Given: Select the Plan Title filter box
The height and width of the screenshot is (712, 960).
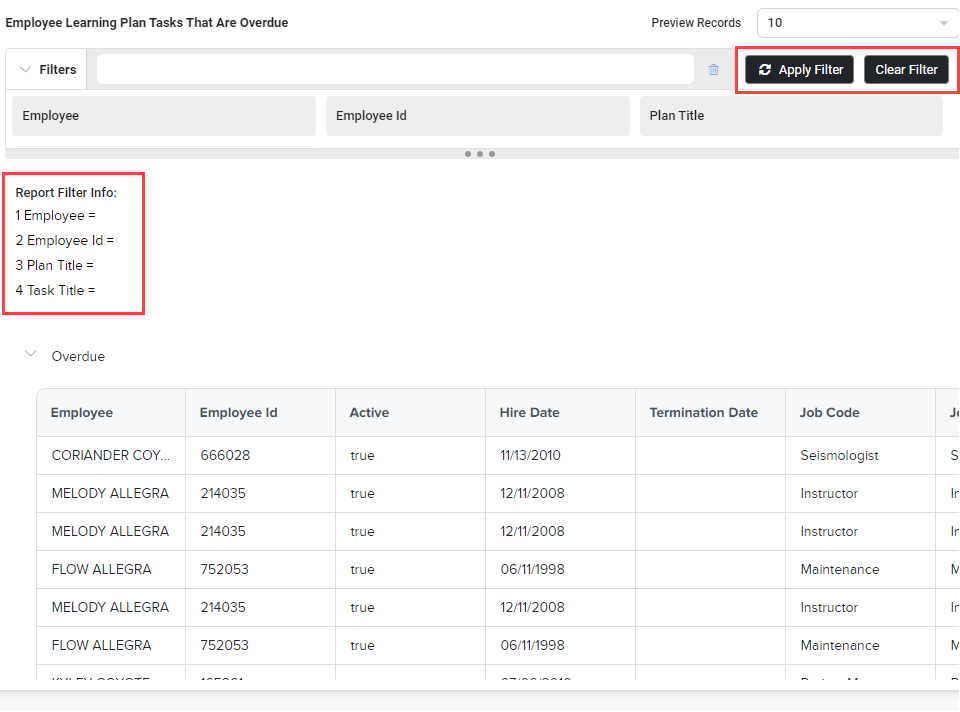Looking at the screenshot, I should click(791, 116).
